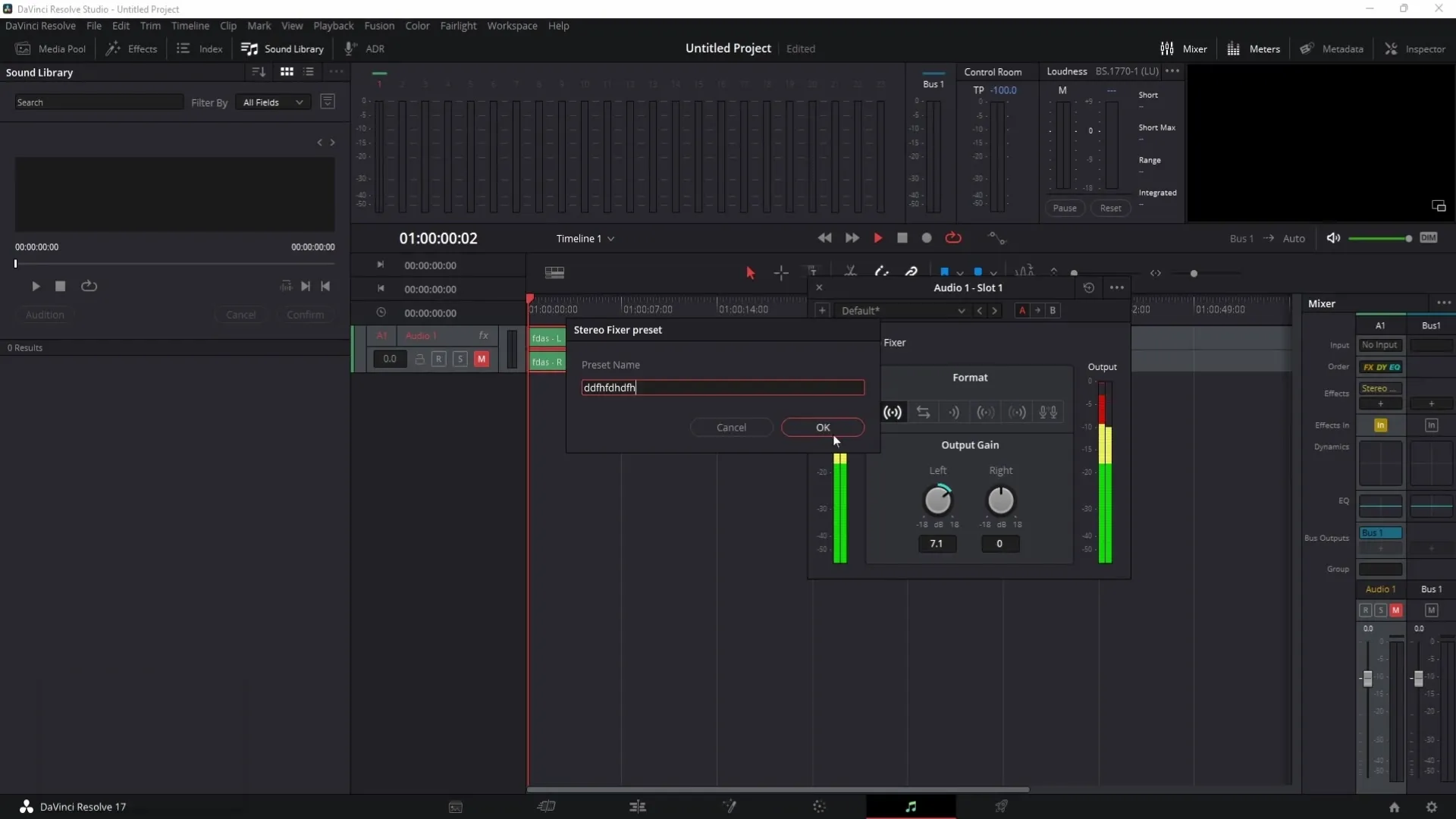Image resolution: width=1456 pixels, height=819 pixels.
Task: Open the Fairlight page tab
Action: click(911, 807)
